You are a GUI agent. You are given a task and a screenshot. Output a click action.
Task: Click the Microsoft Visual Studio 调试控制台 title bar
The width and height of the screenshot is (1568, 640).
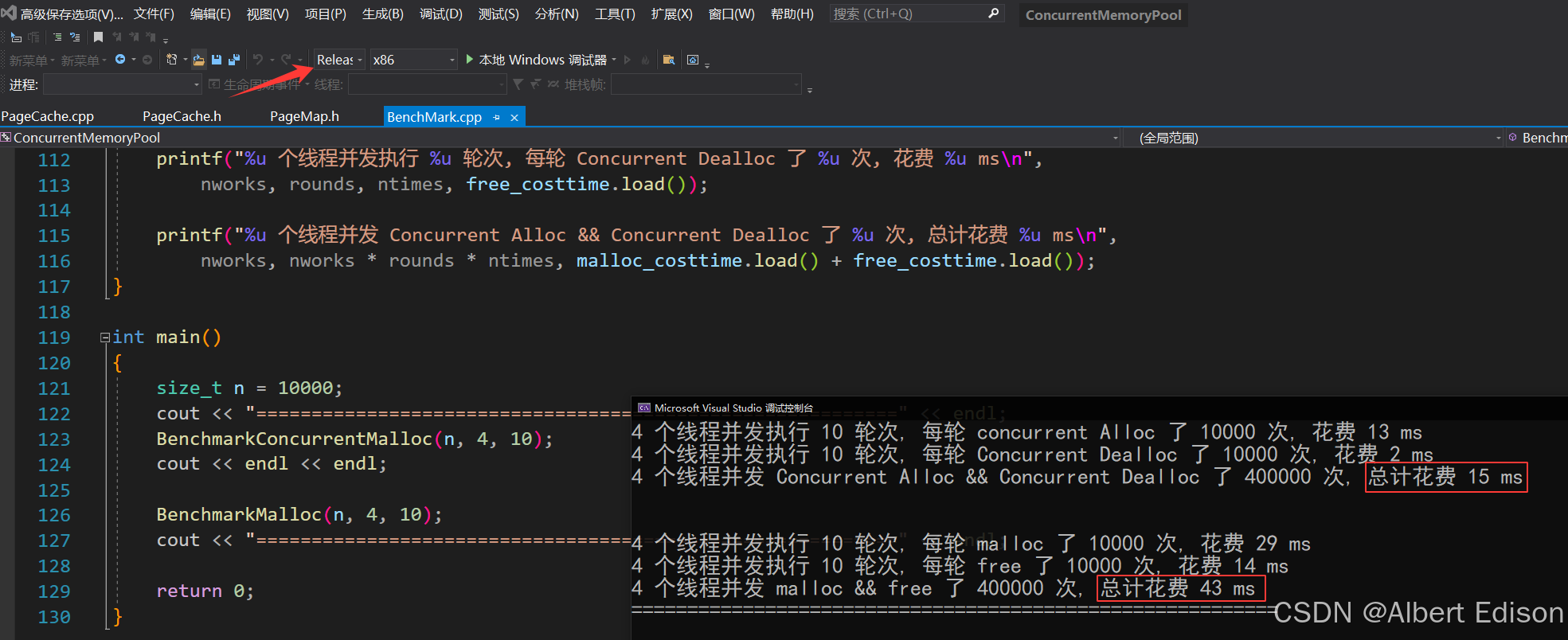pyautogui.click(x=1099, y=408)
